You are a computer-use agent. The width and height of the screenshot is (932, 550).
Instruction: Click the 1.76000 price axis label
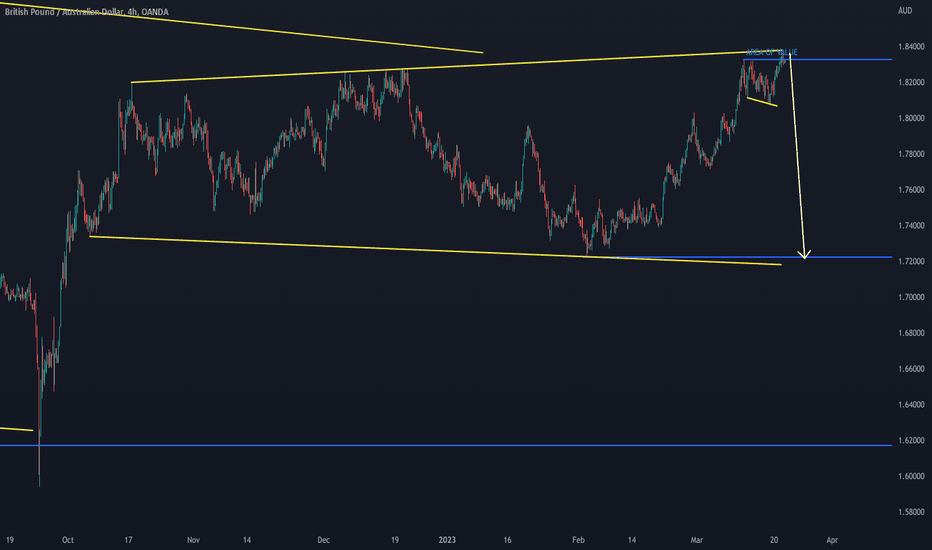(x=911, y=190)
